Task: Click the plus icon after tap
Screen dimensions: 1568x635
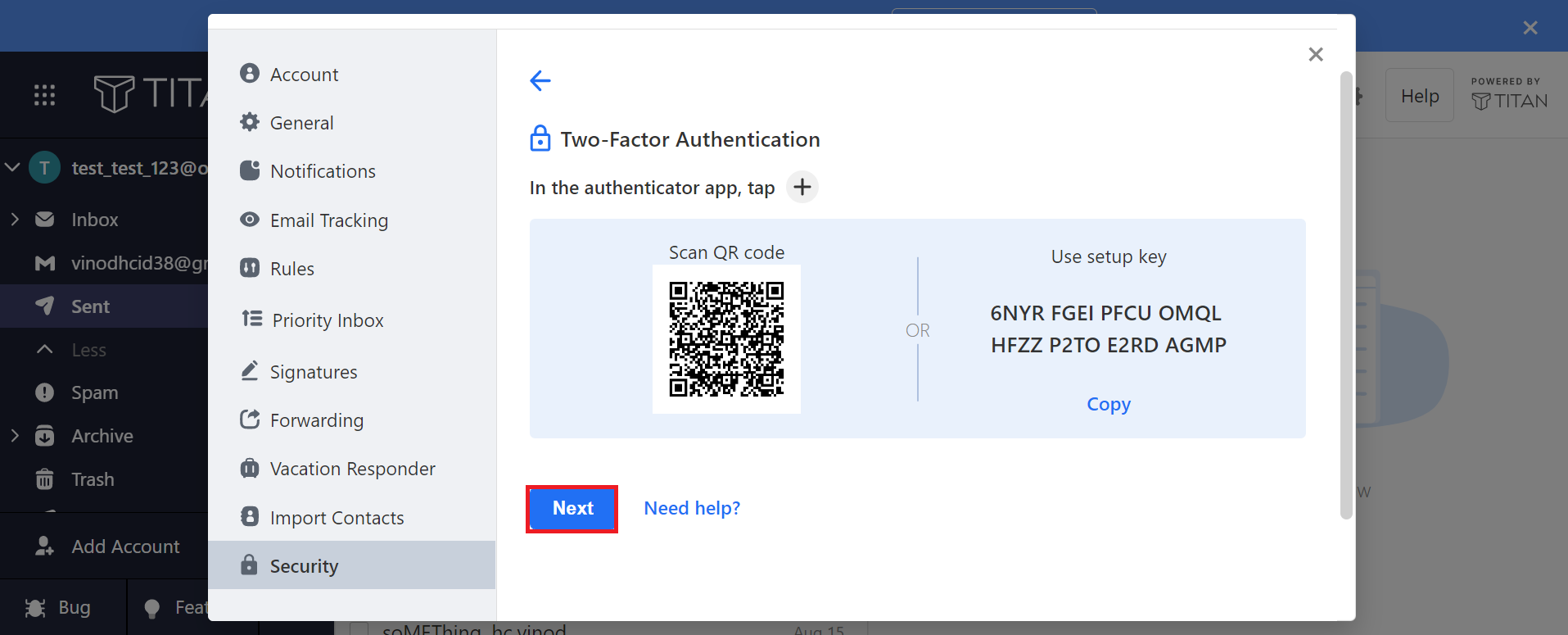Action: pos(802,187)
